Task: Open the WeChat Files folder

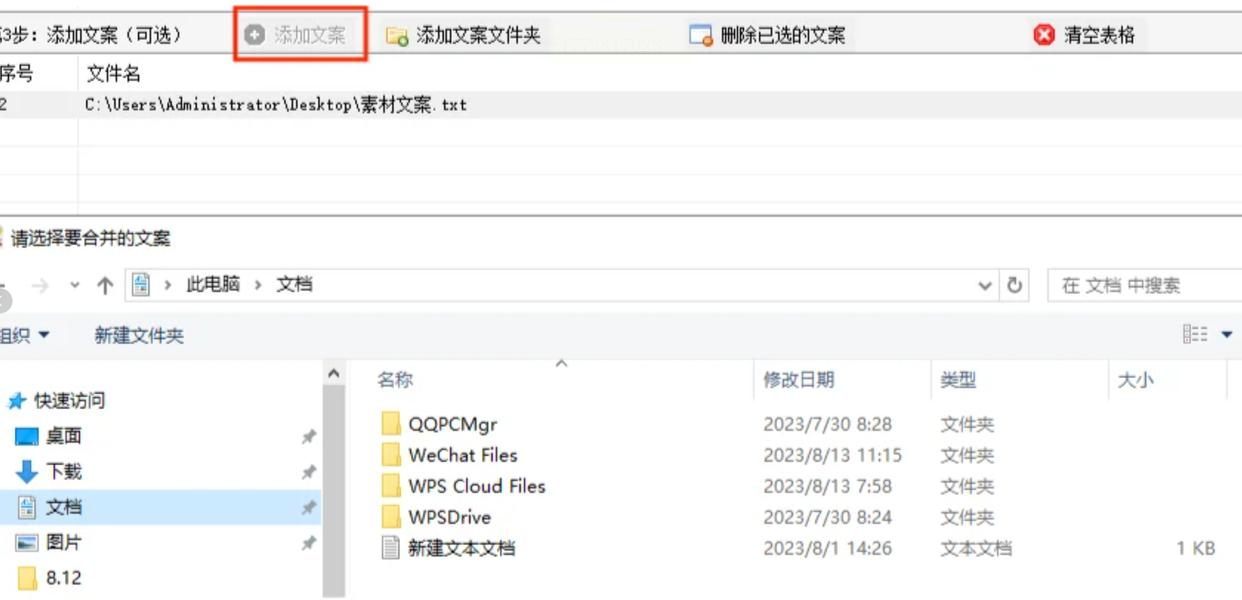Action: coord(462,455)
